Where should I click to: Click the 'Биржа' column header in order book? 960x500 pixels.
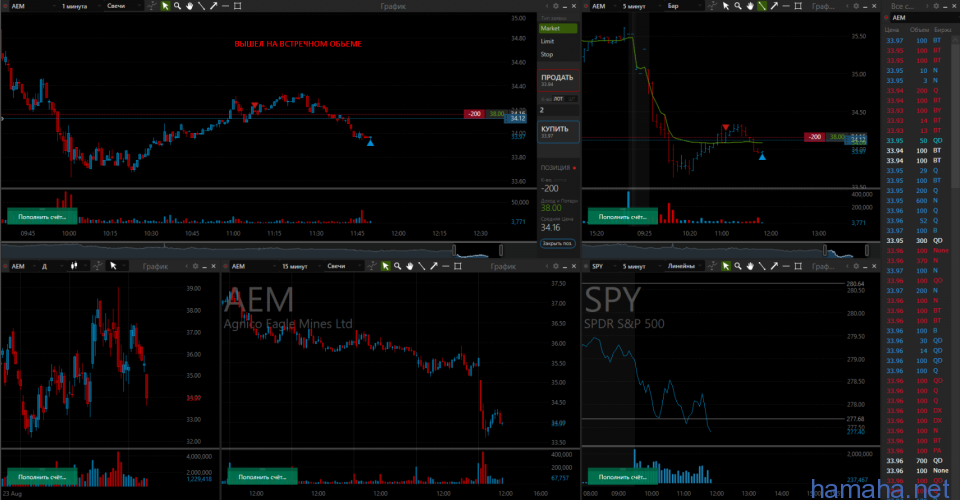point(942,29)
